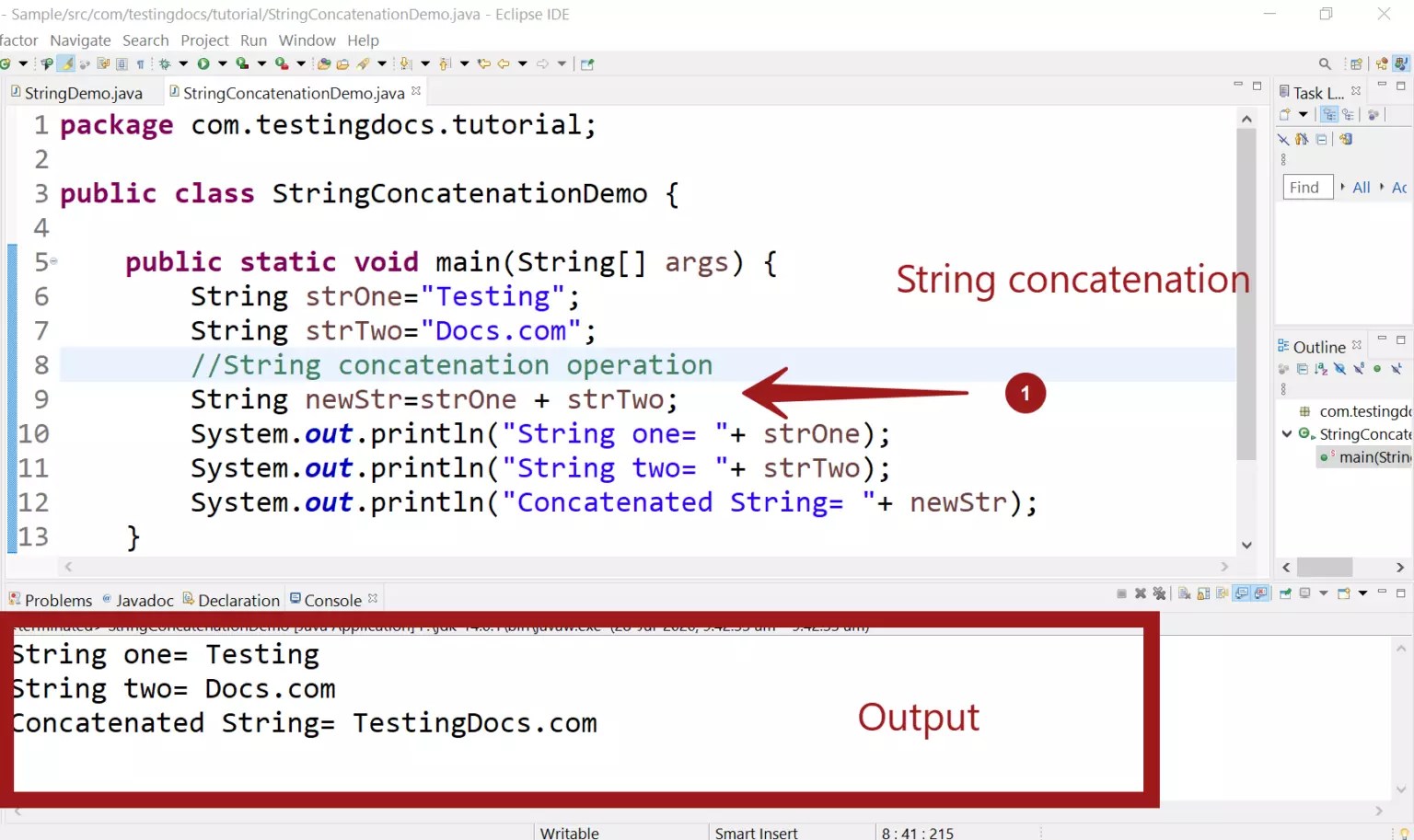Viewport: 1414px width, 840px height.
Task: Click Pin Console icon
Action: pyautogui.click(x=1285, y=593)
